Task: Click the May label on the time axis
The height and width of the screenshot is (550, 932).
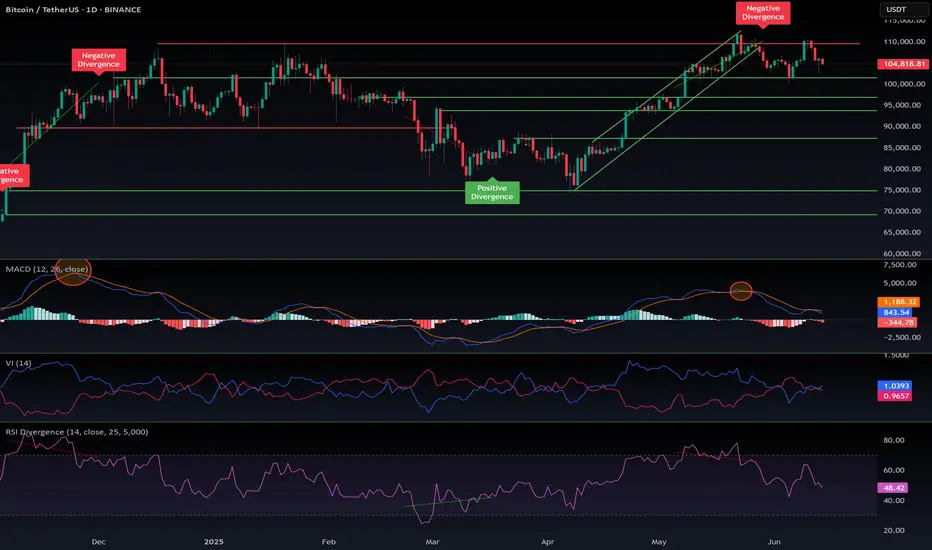Action: pyautogui.click(x=659, y=542)
